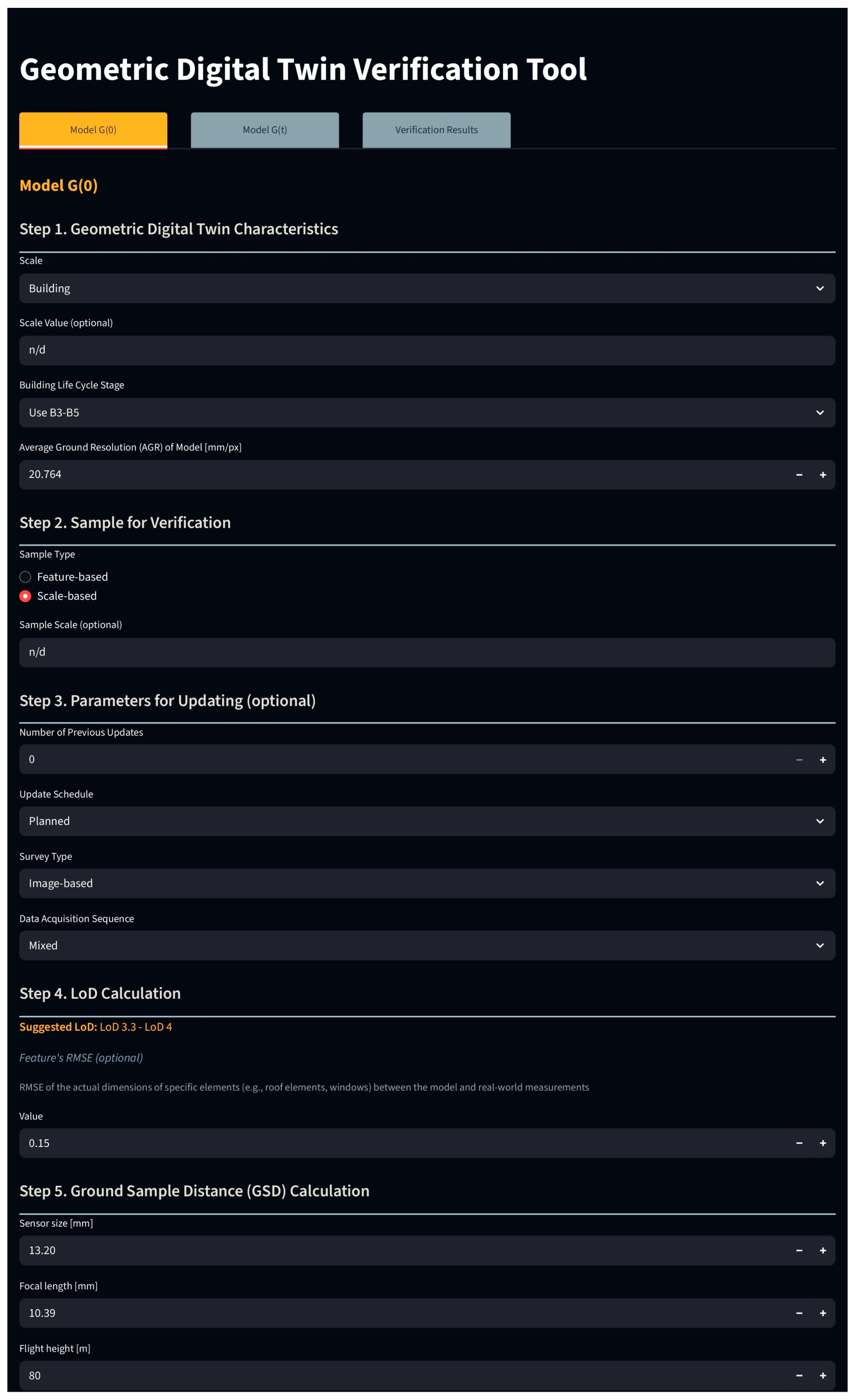This screenshot has width=856, height=1400.
Task: Select the Scale-based radio option
Action: click(26, 596)
